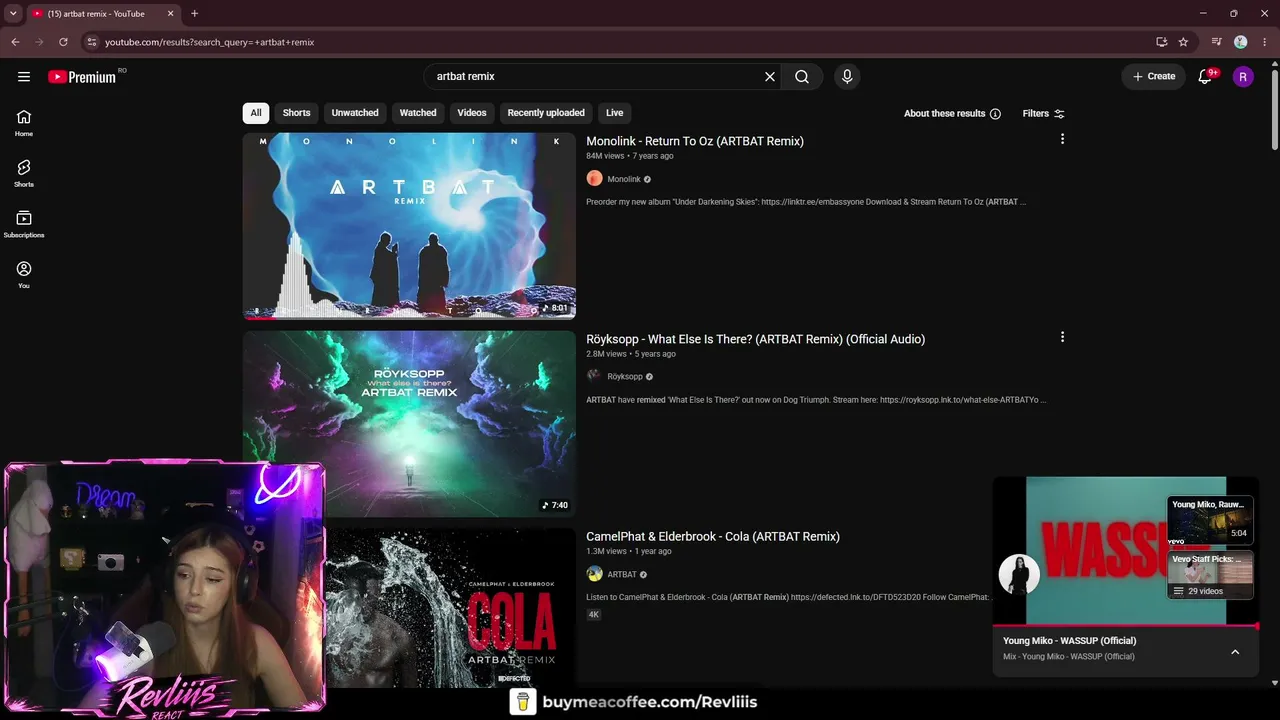This screenshot has width=1280, height=720.
Task: Play the Cola ARTBAT Remix thumbnail
Action: [450, 608]
